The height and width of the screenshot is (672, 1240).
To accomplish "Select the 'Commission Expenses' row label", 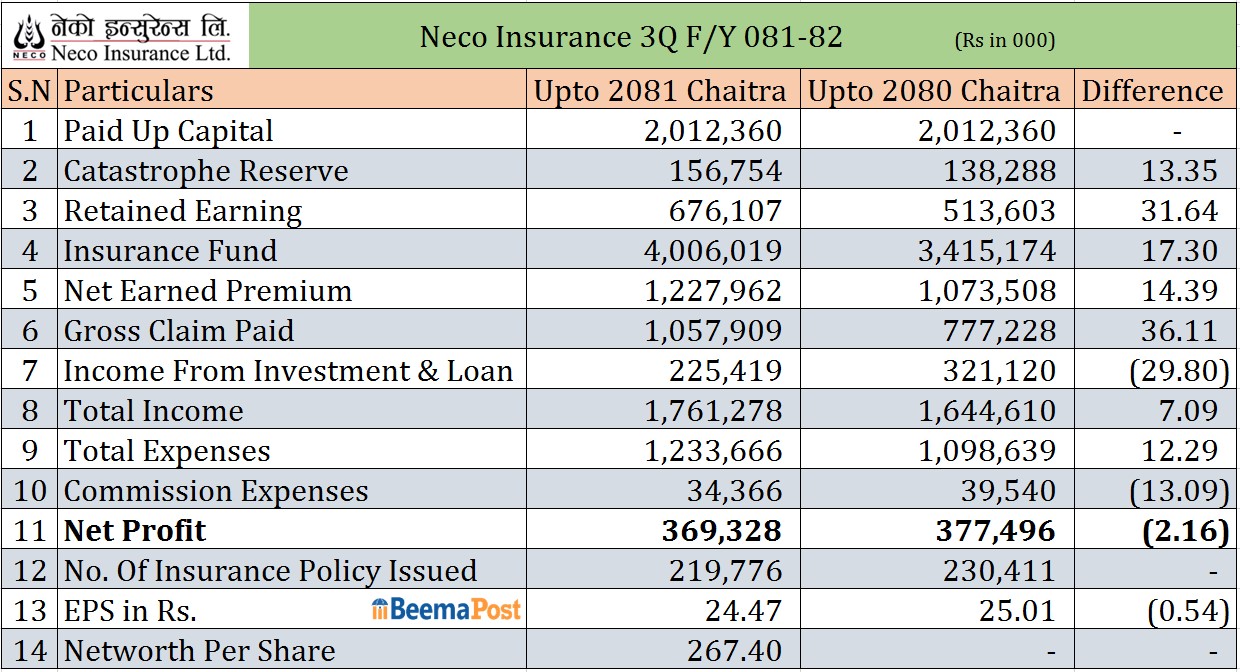I will pos(216,491).
